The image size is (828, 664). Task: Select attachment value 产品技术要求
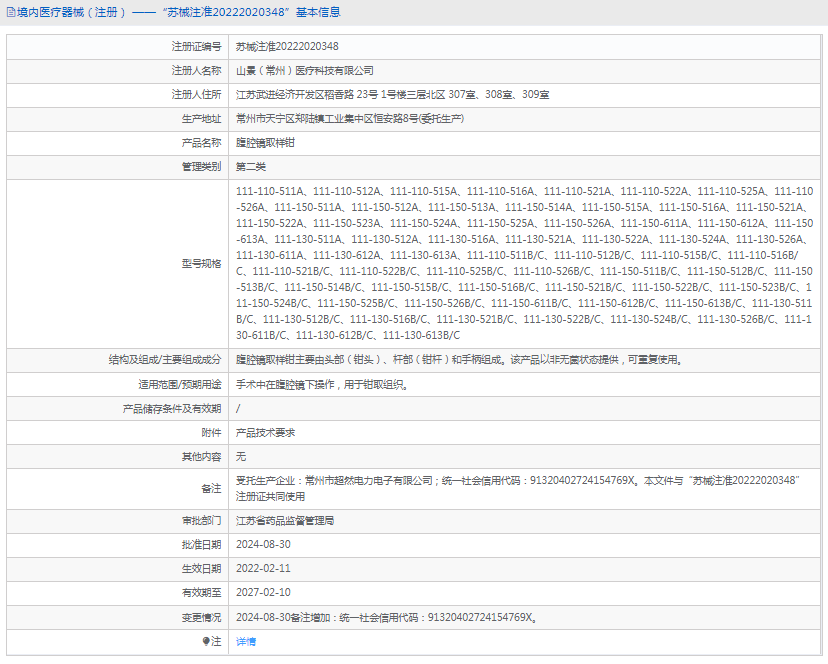pyautogui.click(x=265, y=433)
